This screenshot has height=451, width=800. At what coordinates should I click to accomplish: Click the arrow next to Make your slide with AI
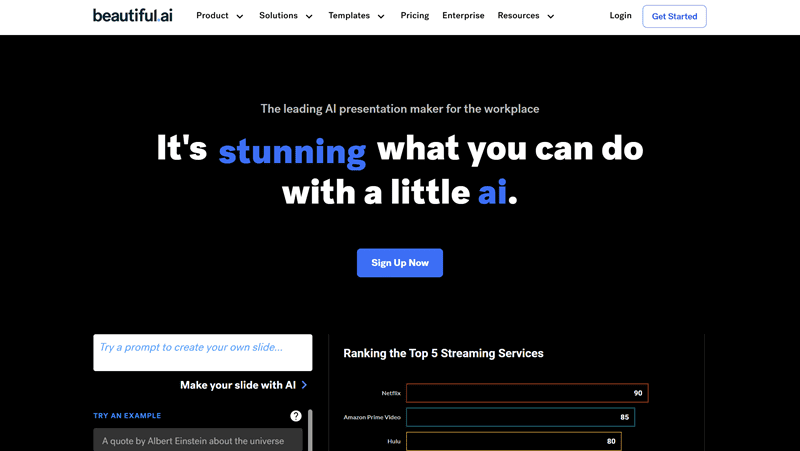pyautogui.click(x=305, y=385)
